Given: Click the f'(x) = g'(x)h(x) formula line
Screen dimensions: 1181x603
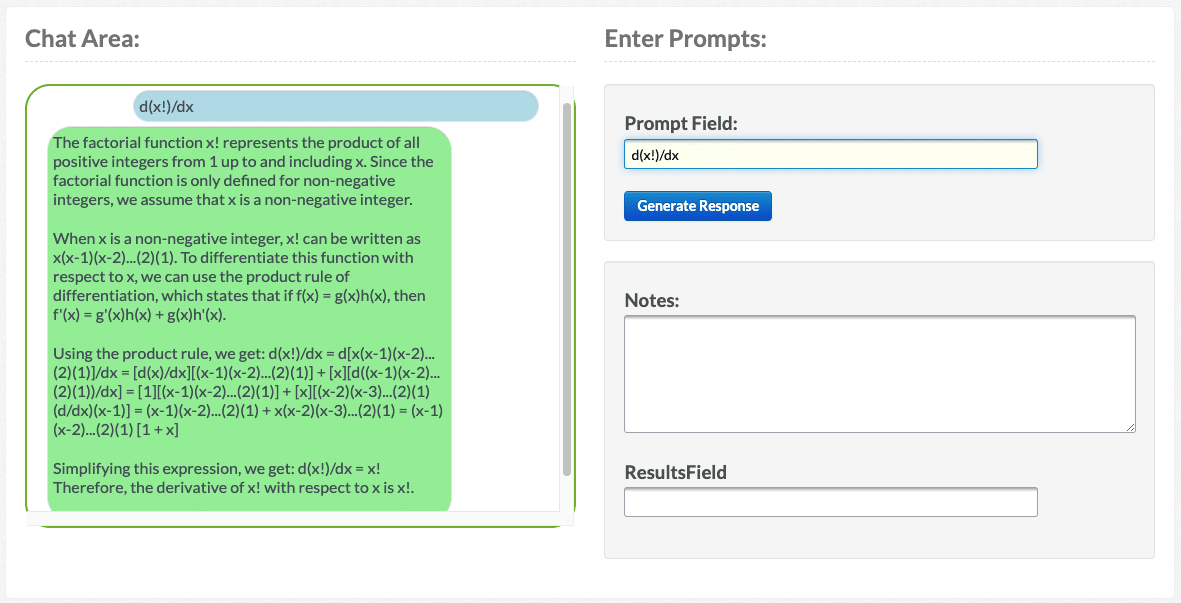Looking at the screenshot, I should click(x=140, y=315).
